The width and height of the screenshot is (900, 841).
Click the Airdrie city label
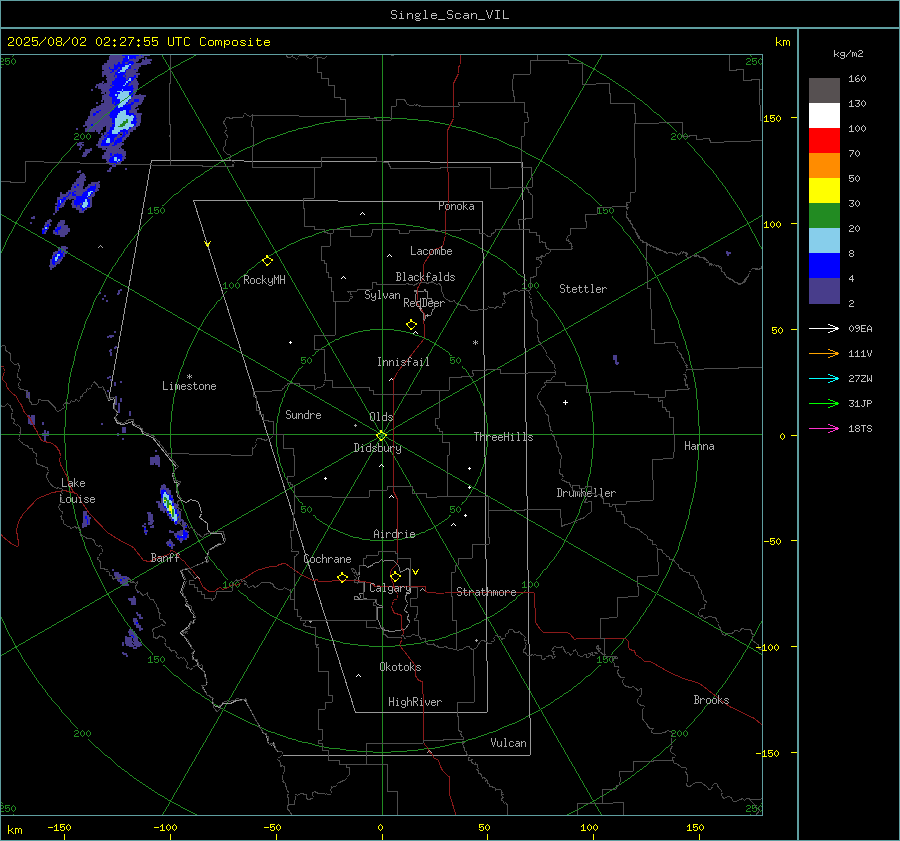[394, 534]
